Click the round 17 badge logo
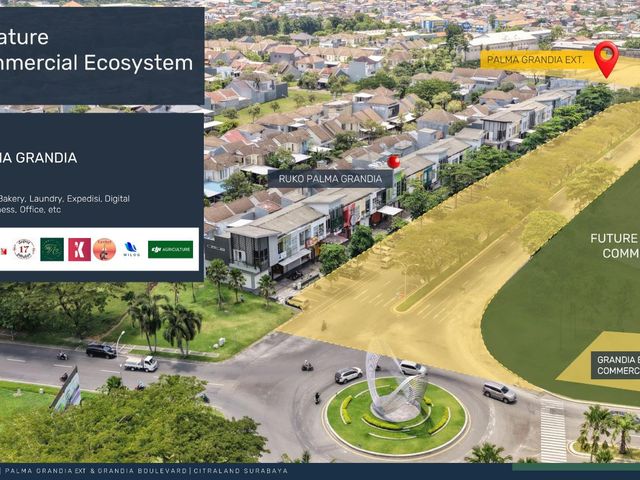Viewport: 640px width, 480px height. pyautogui.click(x=24, y=249)
